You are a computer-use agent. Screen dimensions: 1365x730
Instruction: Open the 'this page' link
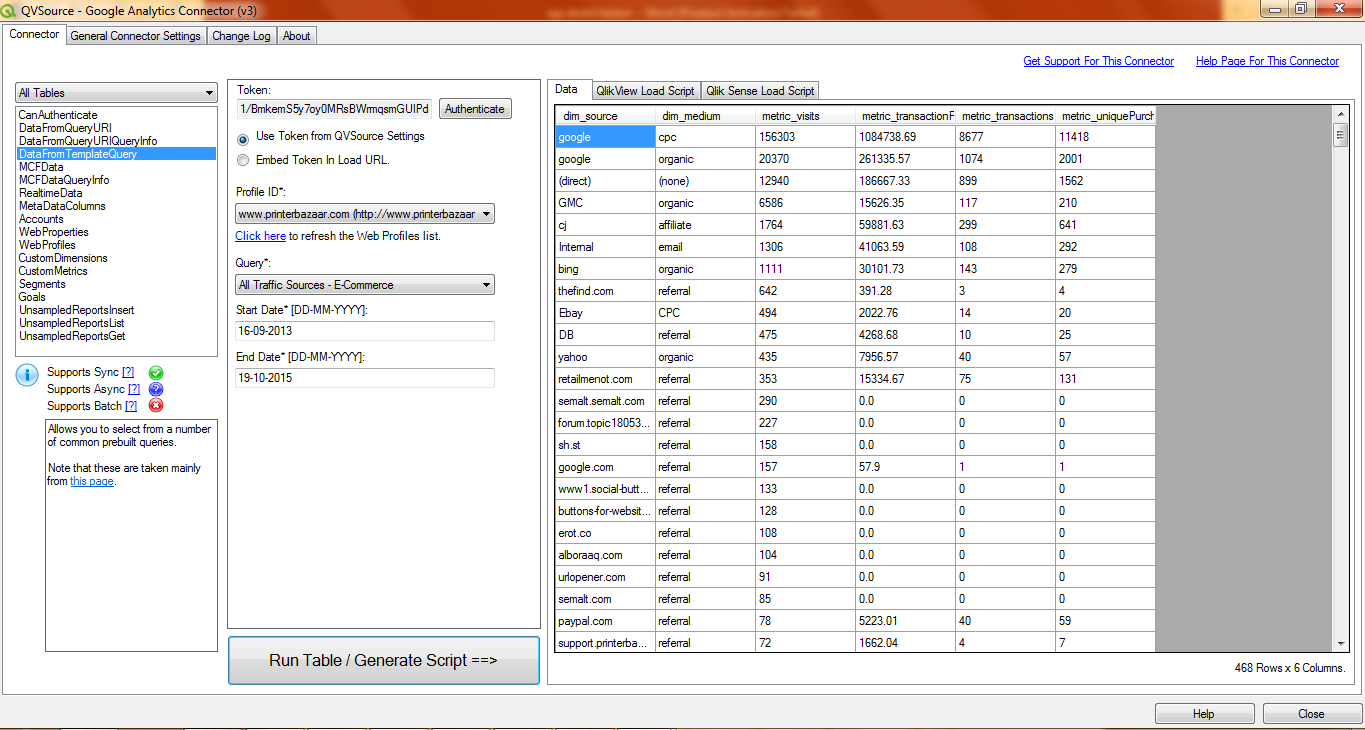92,481
